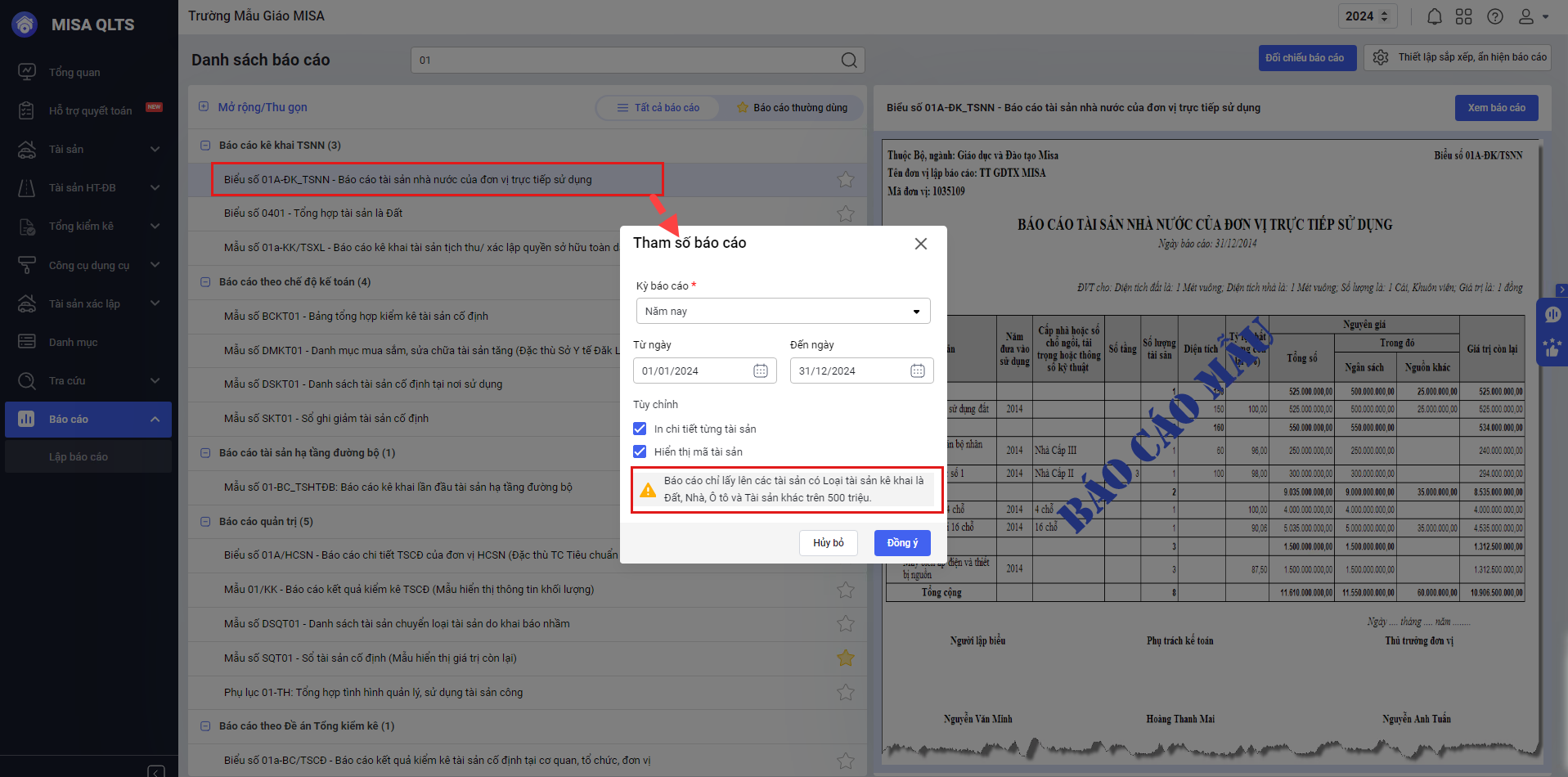The image size is (1568, 777).
Task: Open the 'Kỳ báo cáo' dropdown
Action: 782,312
